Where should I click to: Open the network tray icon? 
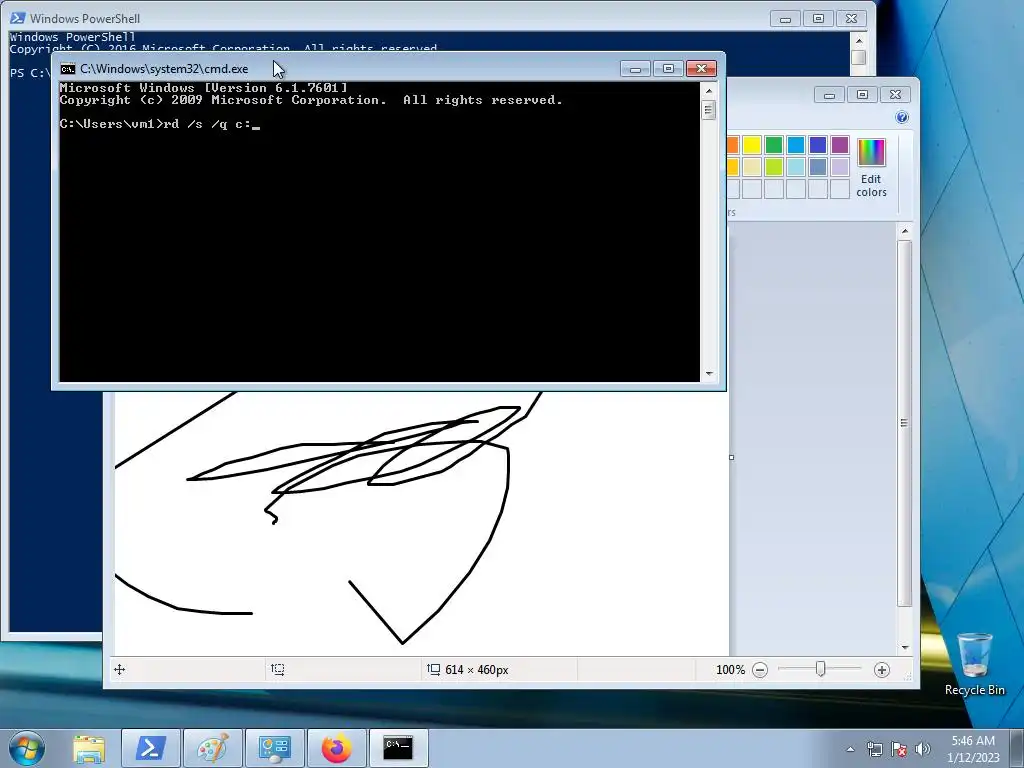coord(874,749)
